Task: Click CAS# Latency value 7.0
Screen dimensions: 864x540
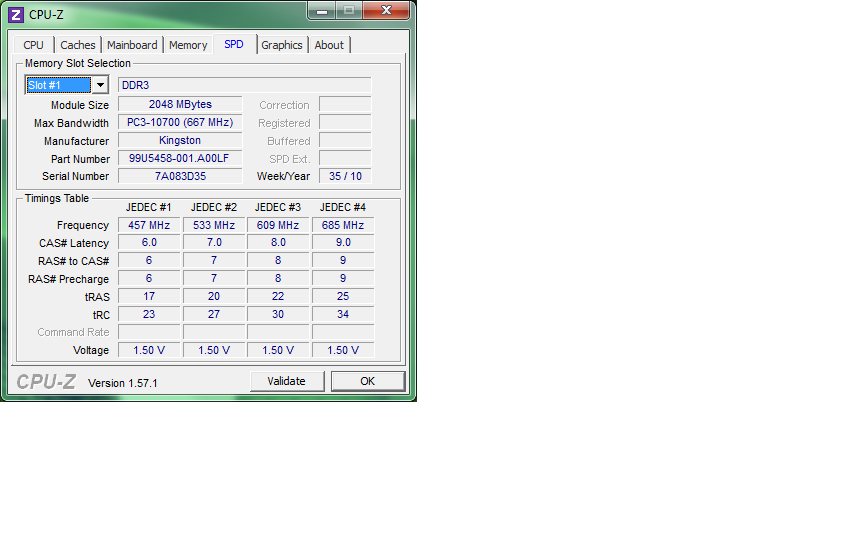Action: tap(214, 243)
